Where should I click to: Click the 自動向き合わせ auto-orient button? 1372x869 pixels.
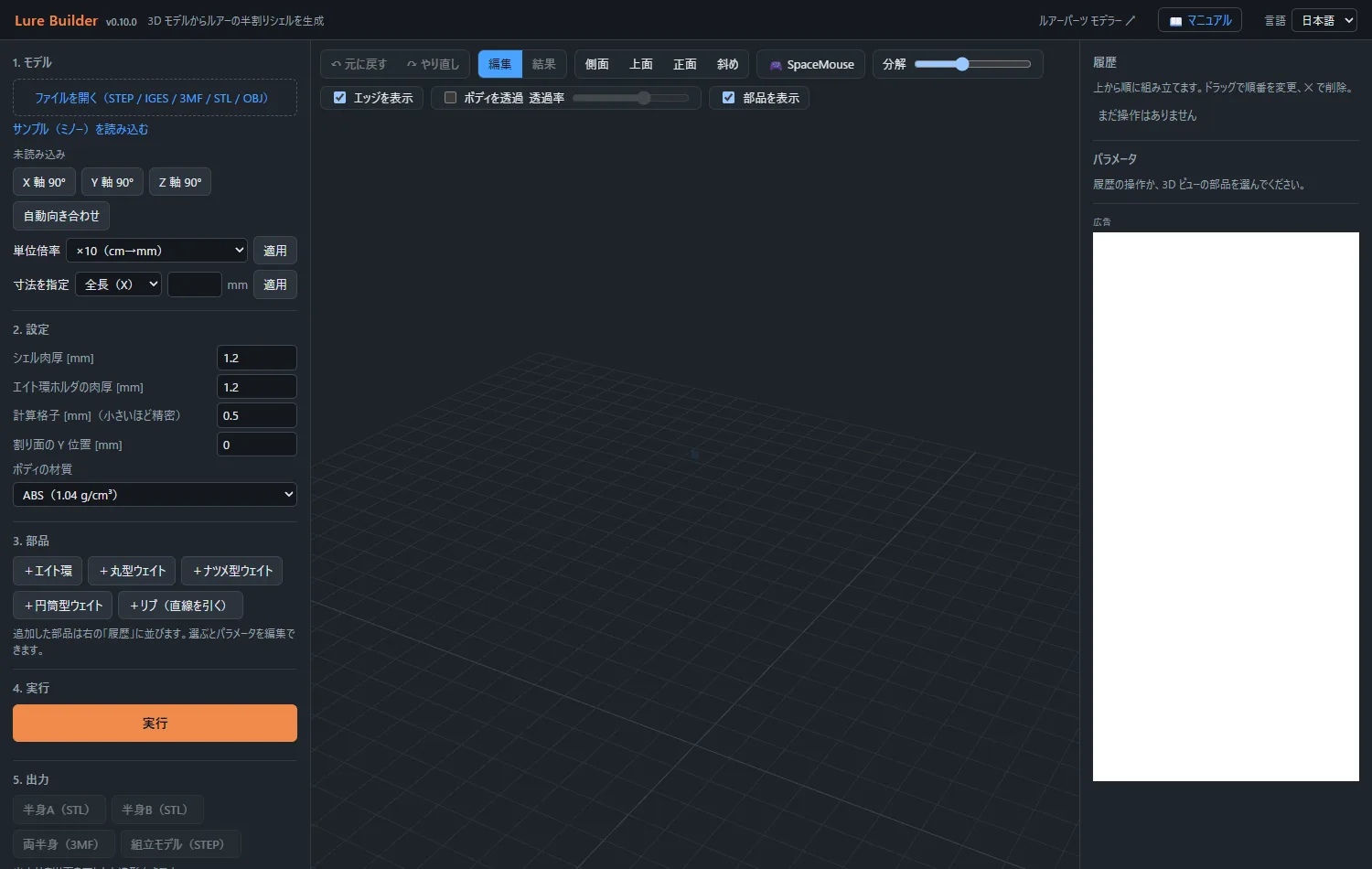coord(61,216)
